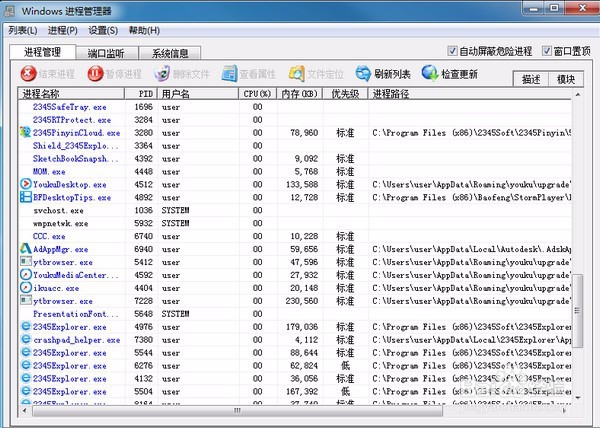Click the YoukuMediaCenter process icon

26,275
